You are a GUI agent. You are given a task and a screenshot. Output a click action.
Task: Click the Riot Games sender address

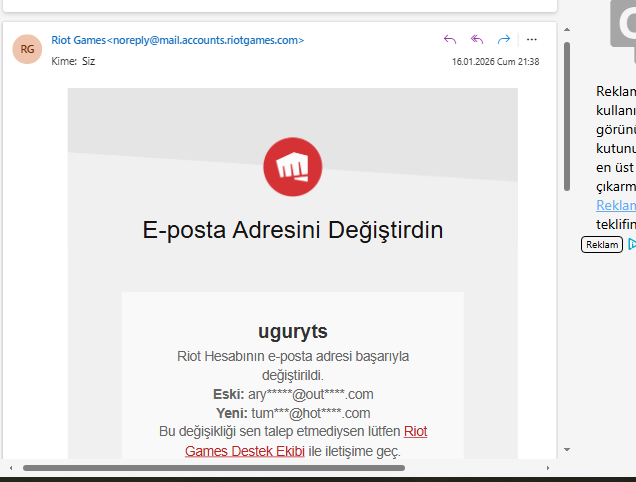tap(178, 40)
